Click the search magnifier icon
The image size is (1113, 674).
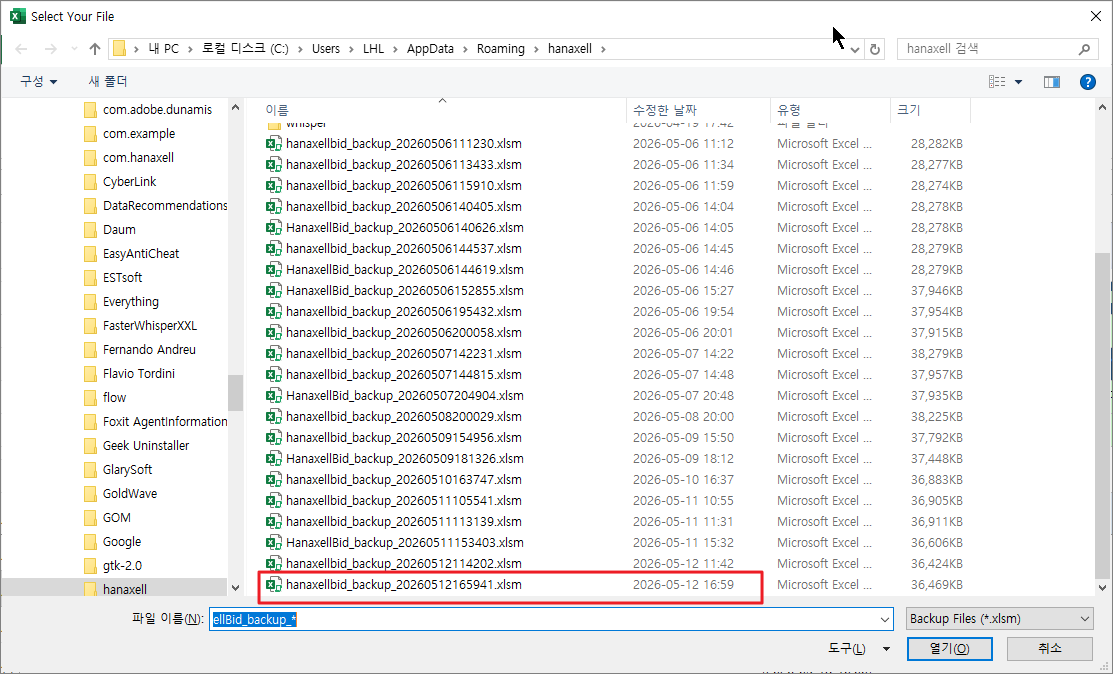tap(1084, 49)
